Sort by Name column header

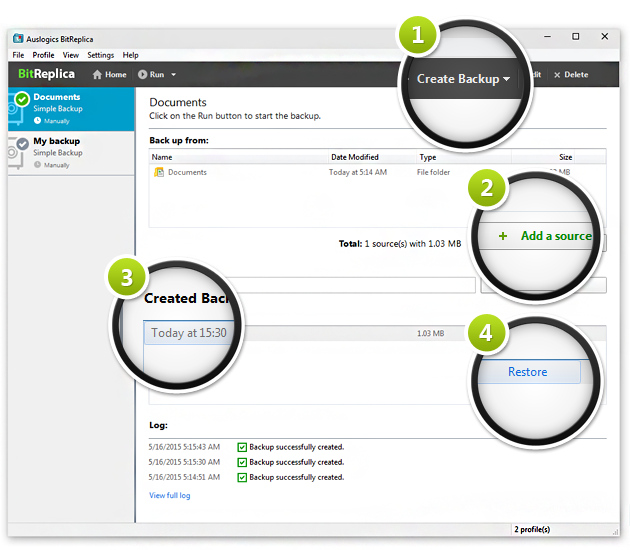click(x=162, y=157)
